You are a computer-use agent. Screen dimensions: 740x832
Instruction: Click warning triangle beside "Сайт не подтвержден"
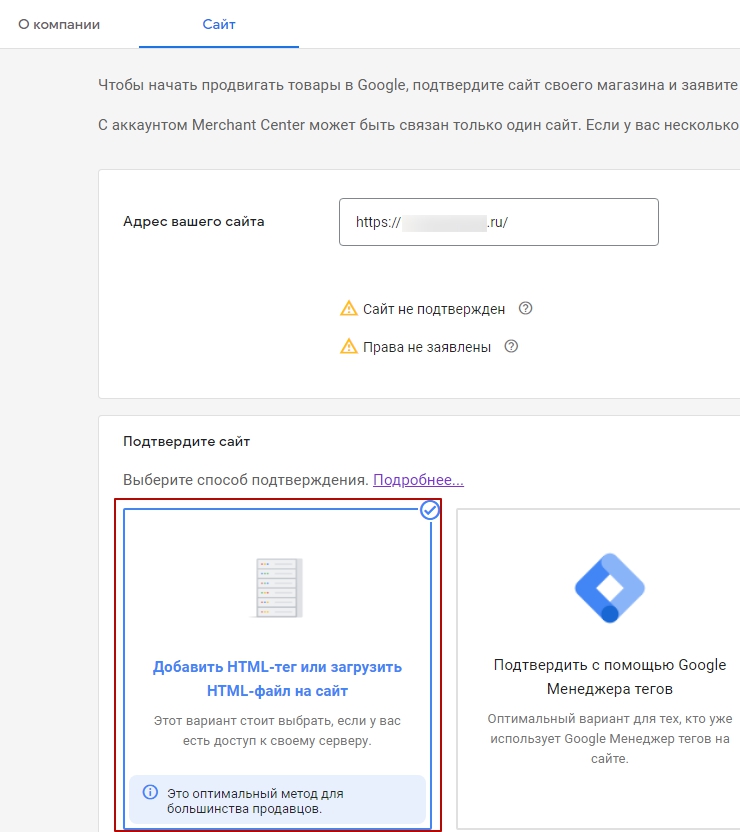(x=349, y=309)
